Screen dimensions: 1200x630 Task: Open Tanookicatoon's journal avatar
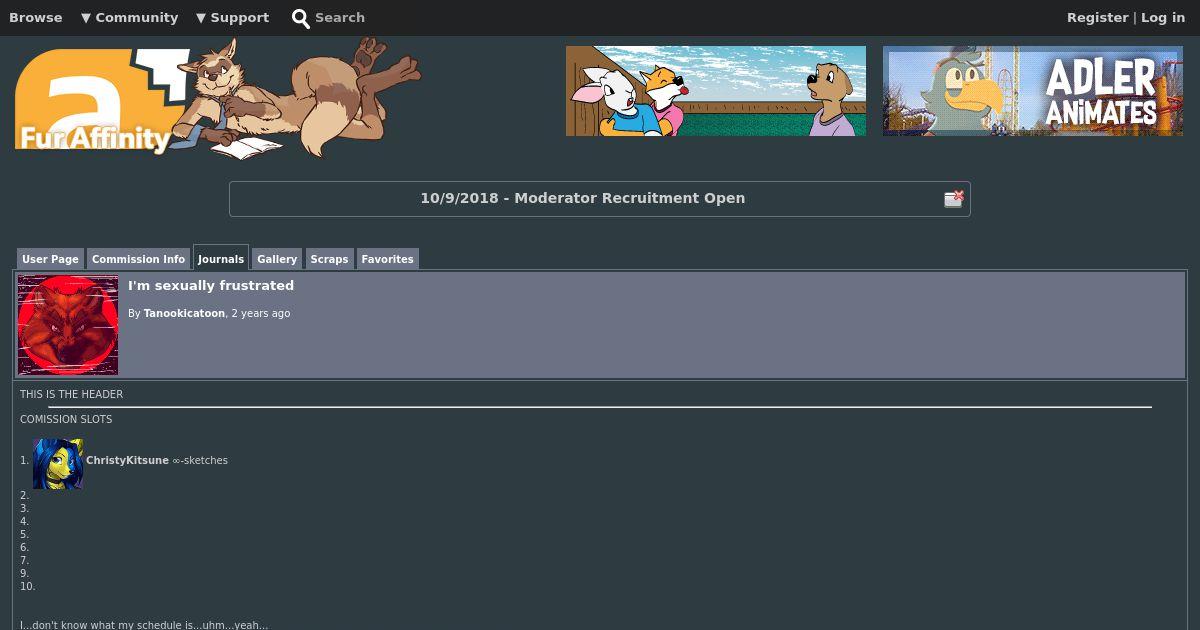click(68, 325)
